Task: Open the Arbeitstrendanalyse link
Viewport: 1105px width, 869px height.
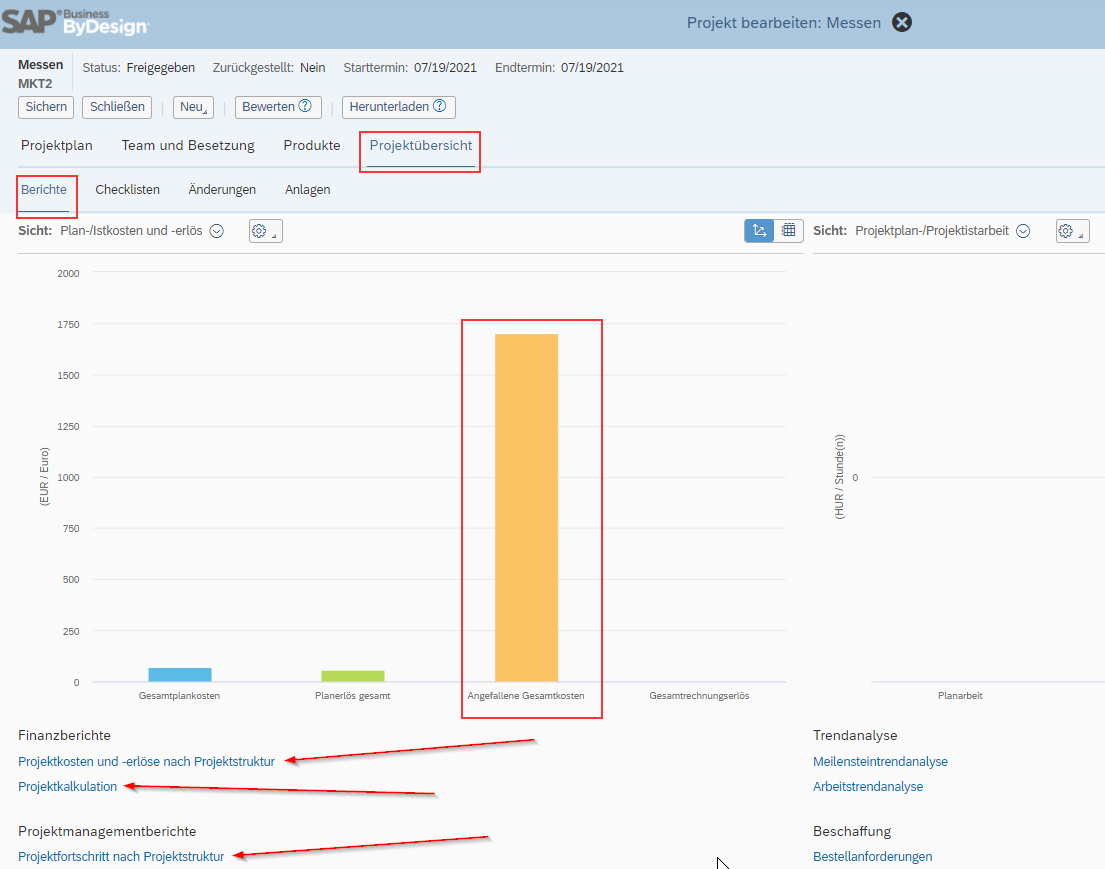Action: (x=868, y=787)
